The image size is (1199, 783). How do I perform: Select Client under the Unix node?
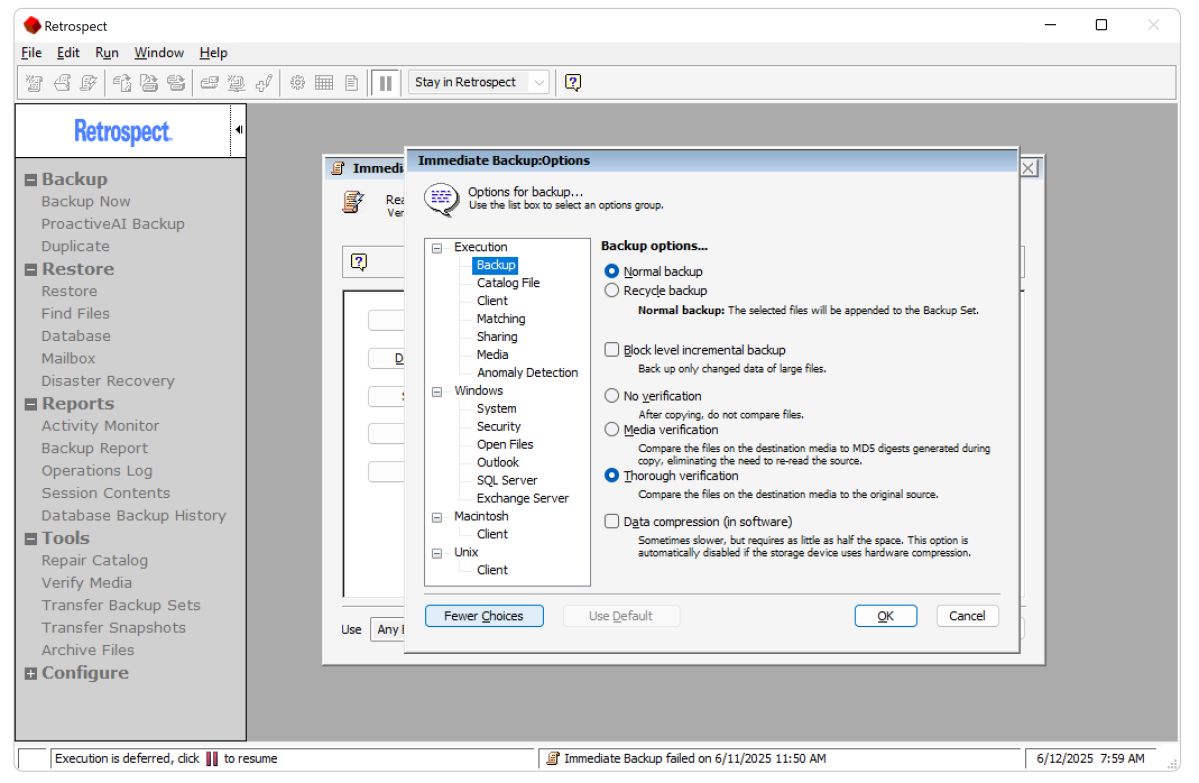pos(492,570)
